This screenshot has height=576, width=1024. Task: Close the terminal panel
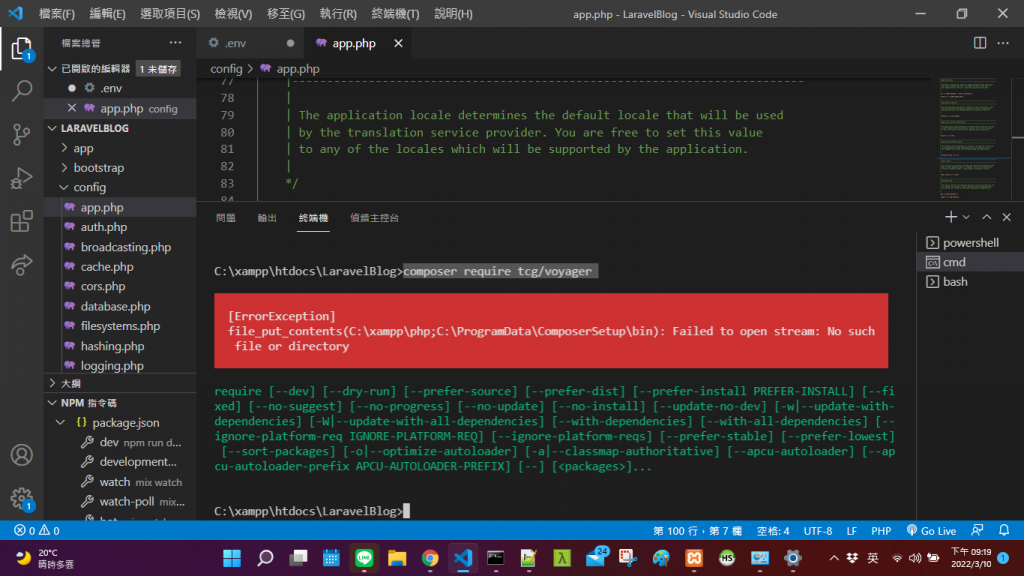pyautogui.click(x=1006, y=217)
